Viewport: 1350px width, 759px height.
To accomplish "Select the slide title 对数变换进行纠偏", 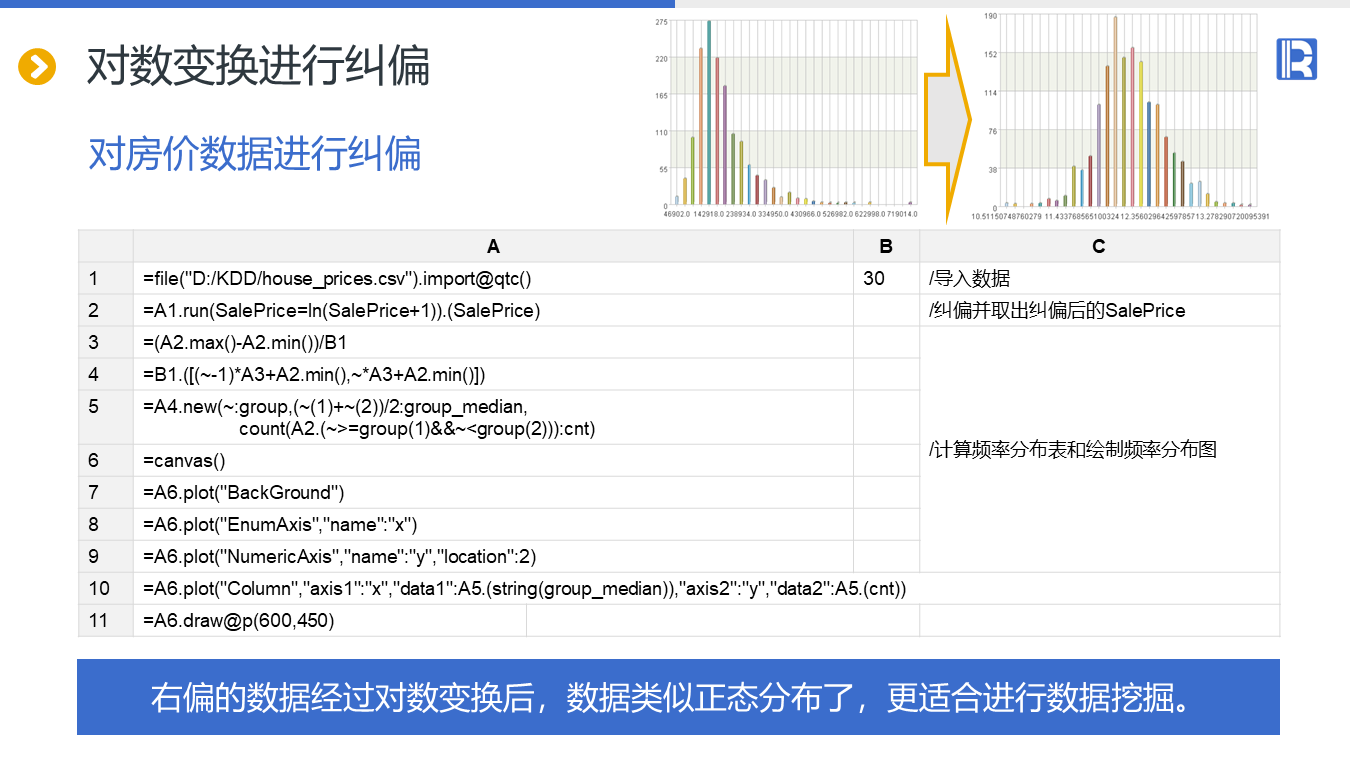I will (258, 67).
